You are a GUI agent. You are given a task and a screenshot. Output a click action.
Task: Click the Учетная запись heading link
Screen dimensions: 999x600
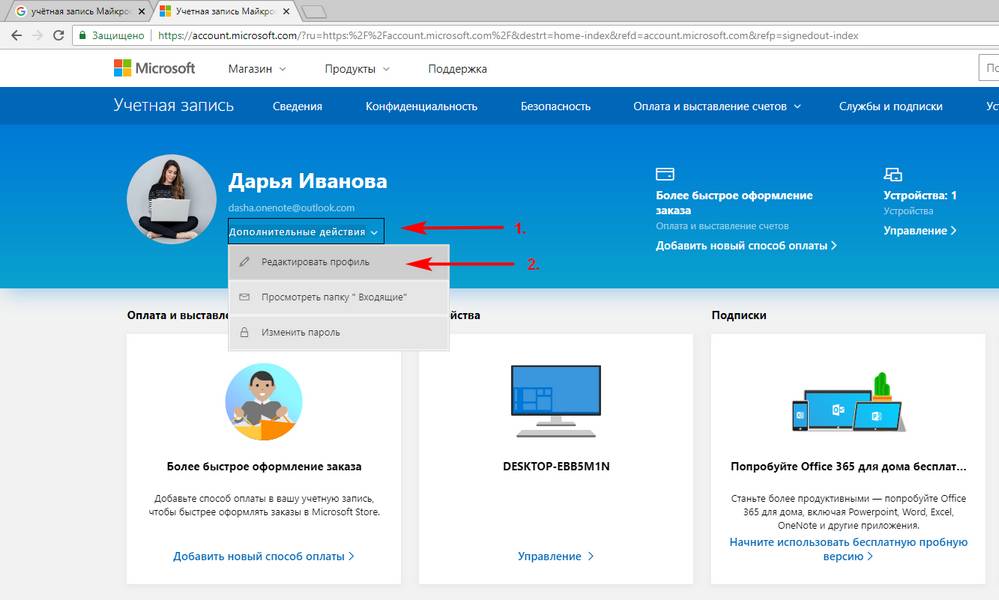click(x=174, y=105)
